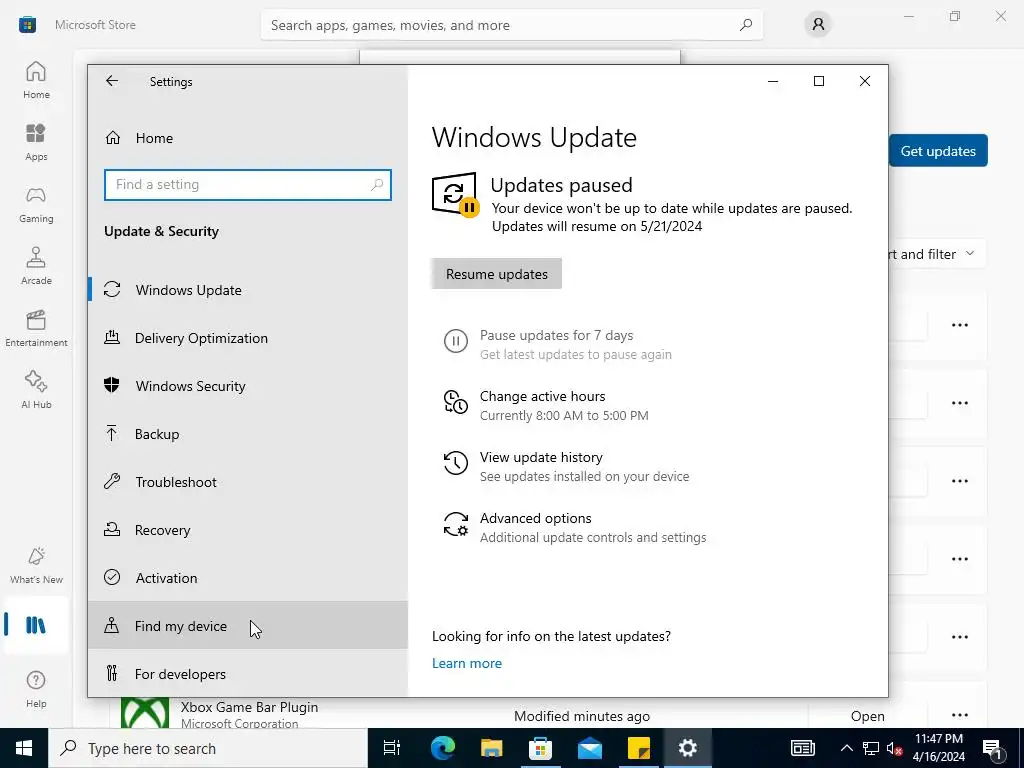Click the Xbox Game Bar Plugin app thumbnail

[x=145, y=713]
